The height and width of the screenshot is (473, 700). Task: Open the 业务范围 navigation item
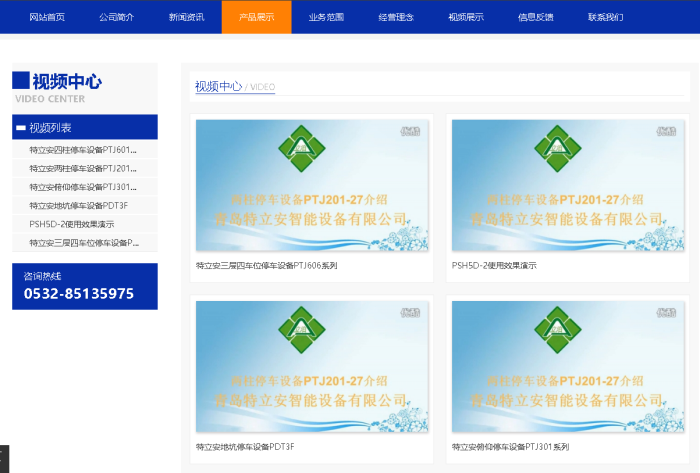coord(327,17)
